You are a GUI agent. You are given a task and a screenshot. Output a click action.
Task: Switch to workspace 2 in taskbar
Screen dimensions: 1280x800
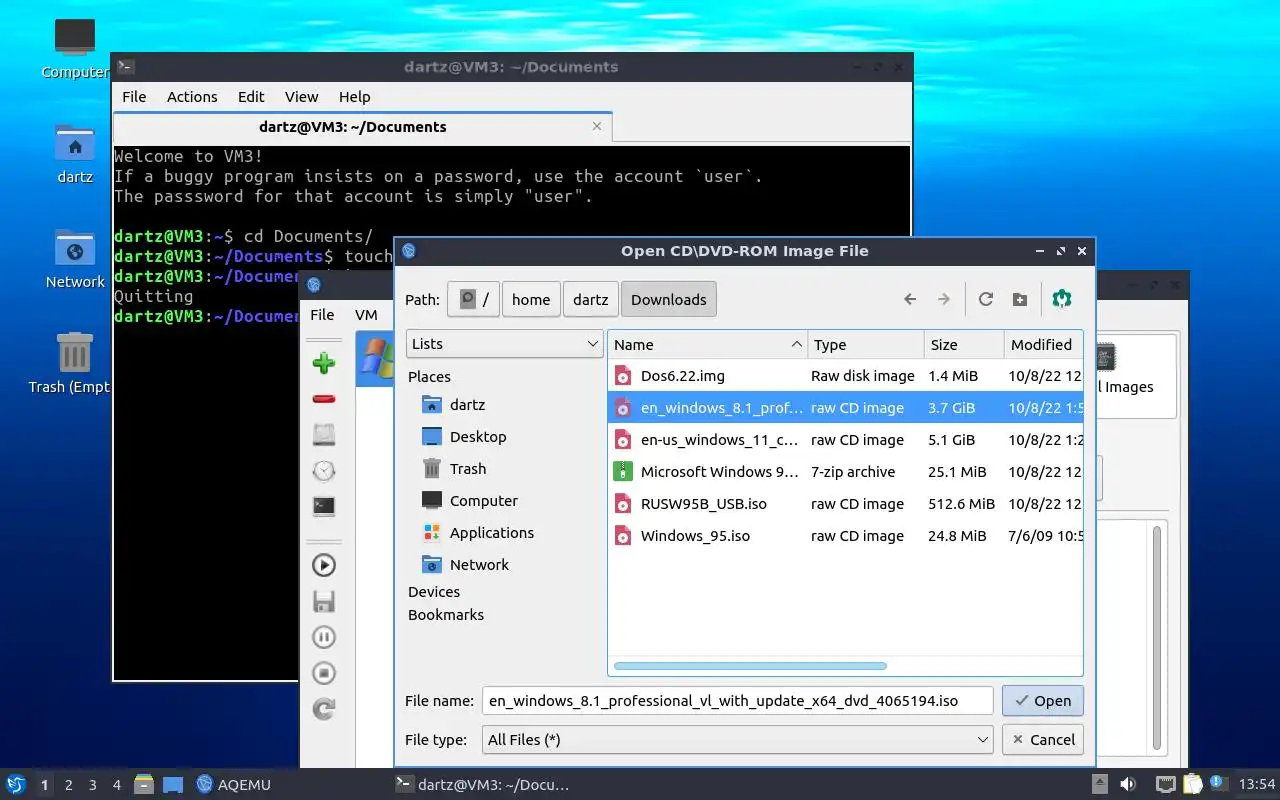[x=69, y=785]
